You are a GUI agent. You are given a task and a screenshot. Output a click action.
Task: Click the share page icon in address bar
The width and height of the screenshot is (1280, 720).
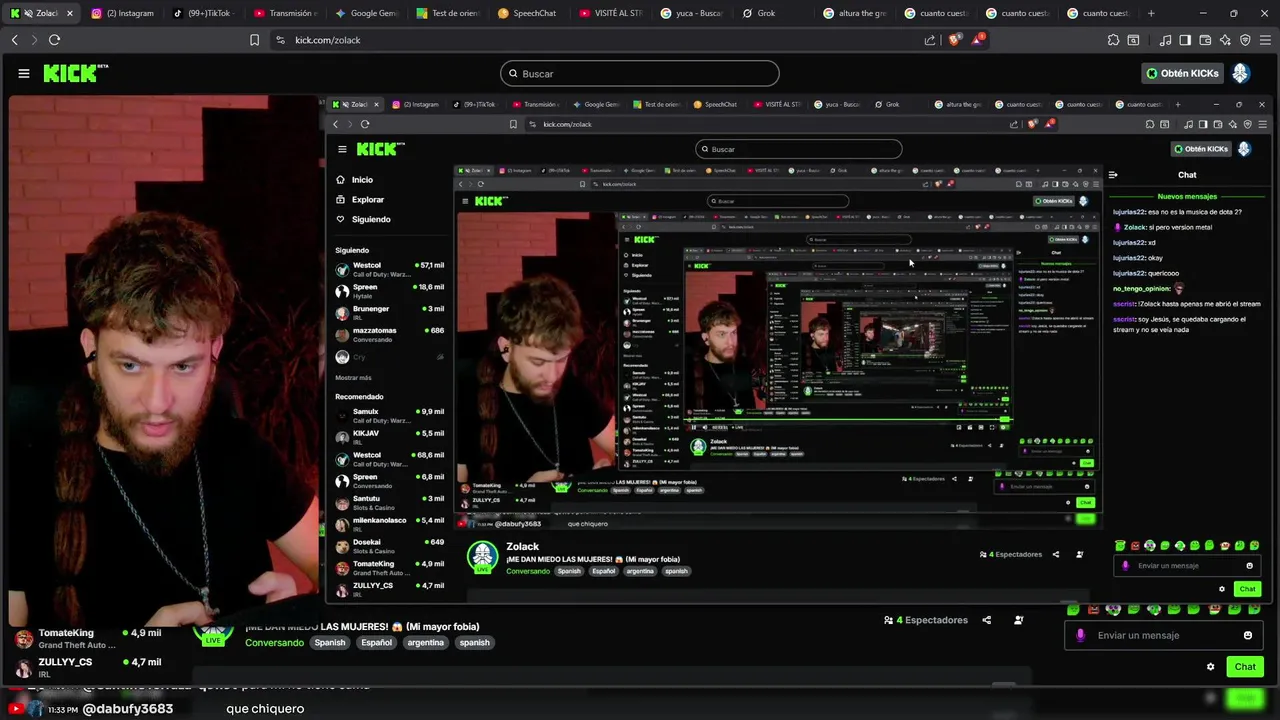click(x=930, y=40)
